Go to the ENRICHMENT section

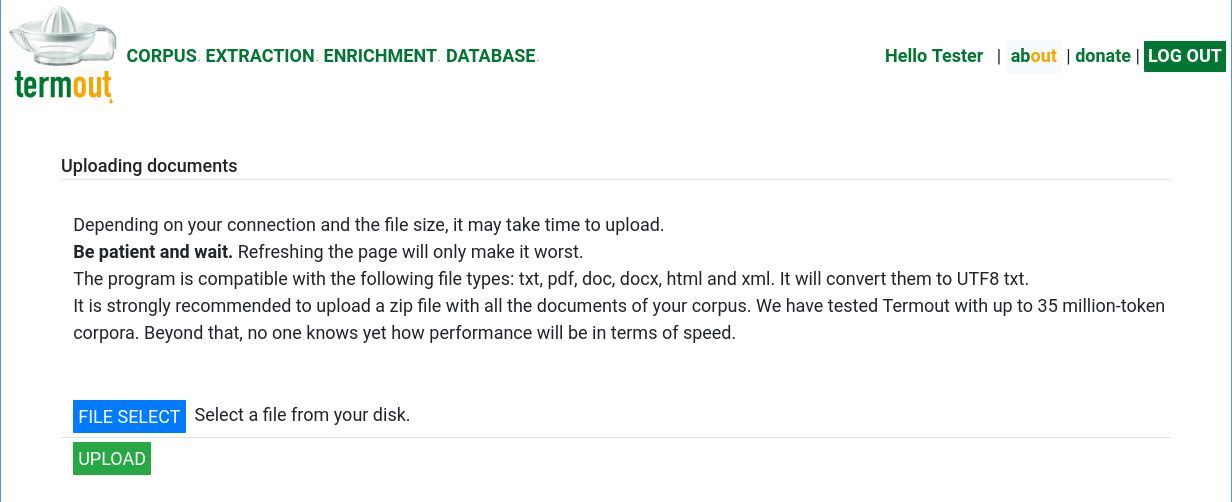pos(380,56)
